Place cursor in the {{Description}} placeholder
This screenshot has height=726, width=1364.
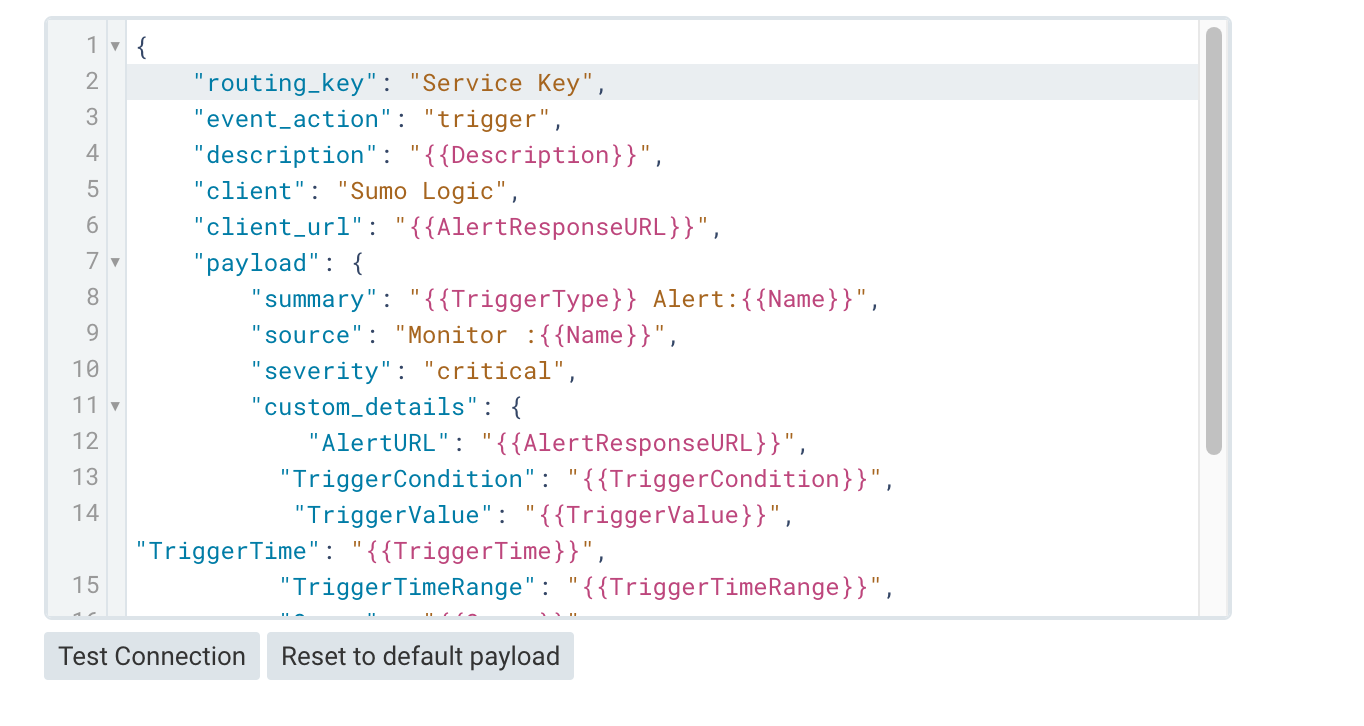point(531,154)
